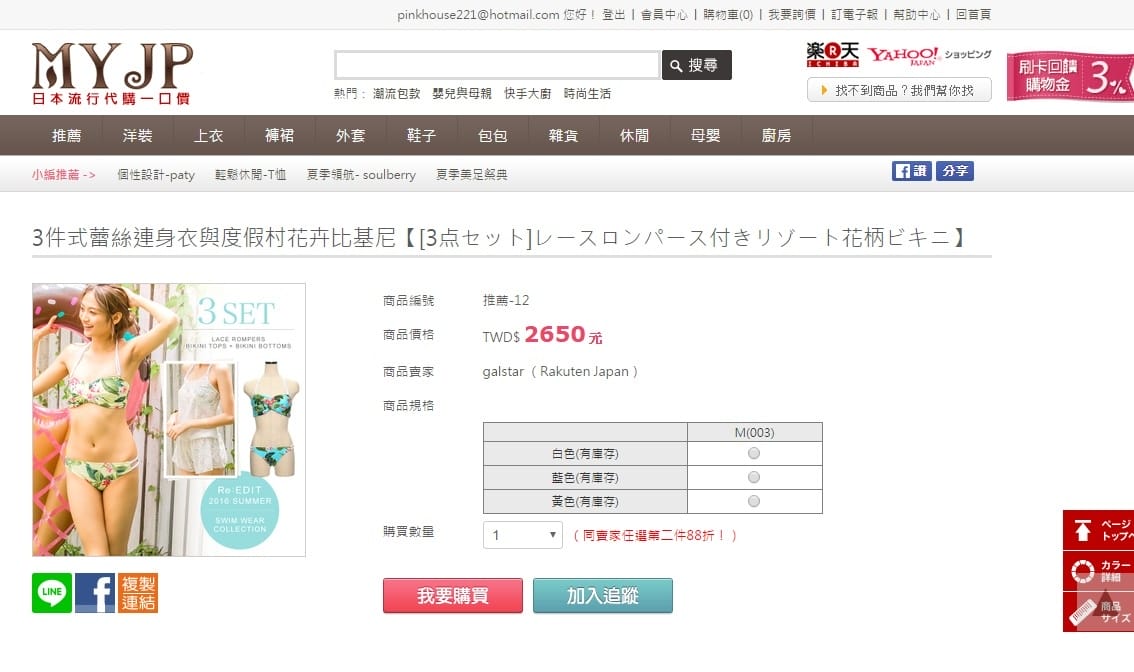This screenshot has width=1134, height=672.
Task: Click the orange 複製連結 copy link icon
Action: pyautogui.click(x=138, y=593)
